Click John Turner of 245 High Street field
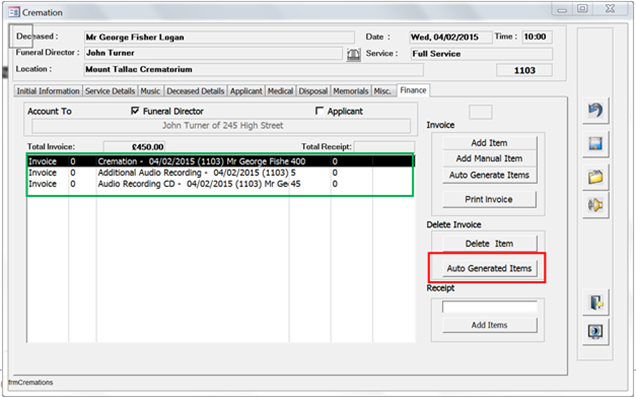The width and height of the screenshot is (636, 397). point(221,126)
